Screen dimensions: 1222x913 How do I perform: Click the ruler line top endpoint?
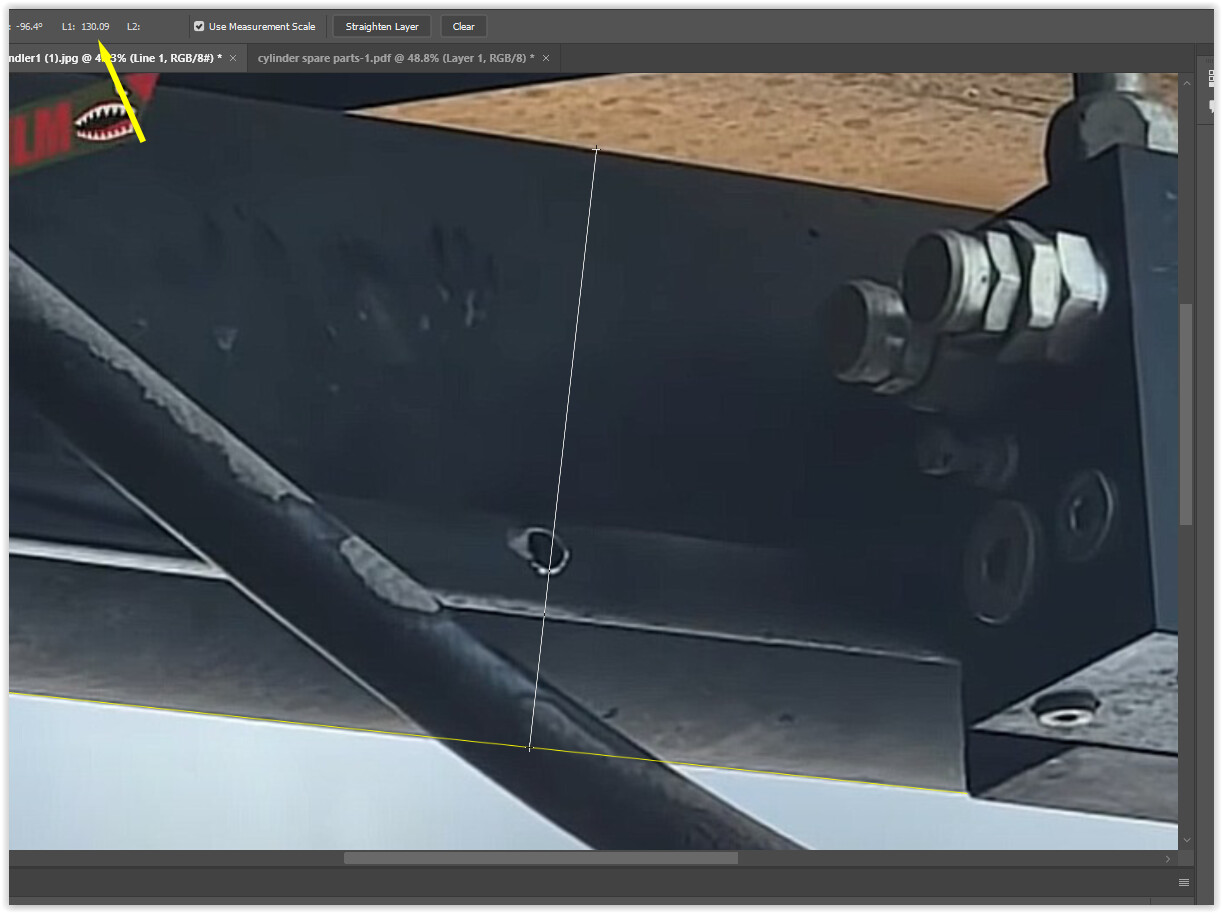click(597, 149)
